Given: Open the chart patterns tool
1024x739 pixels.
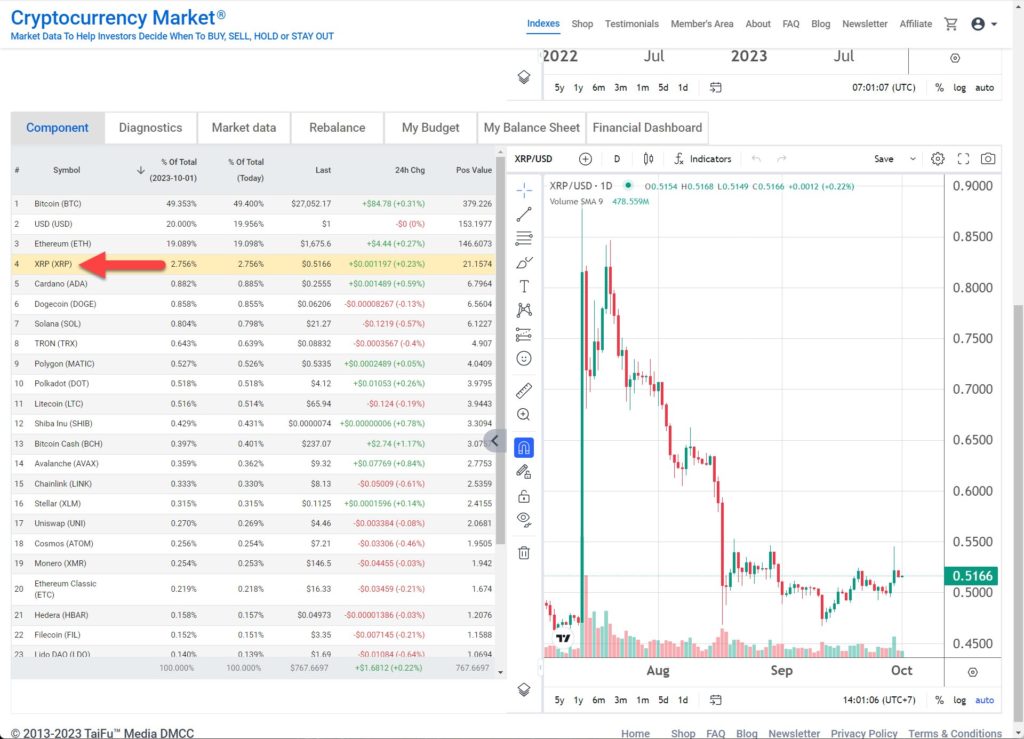Looking at the screenshot, I should click(x=524, y=309).
